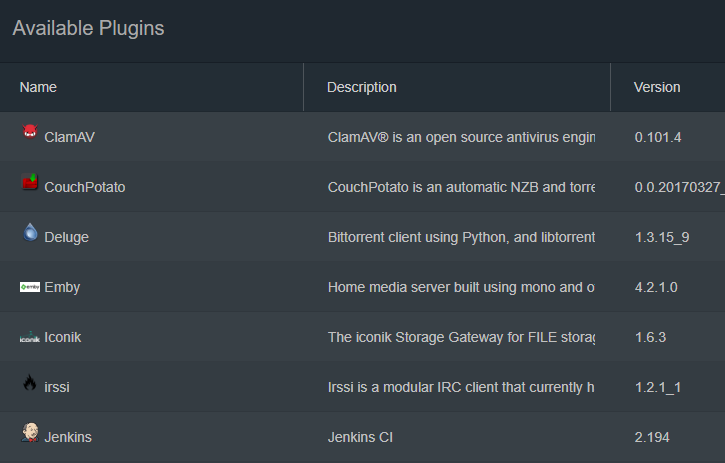Viewport: 725px width, 463px height.
Task: Click the Home media server description
Action: [461, 287]
